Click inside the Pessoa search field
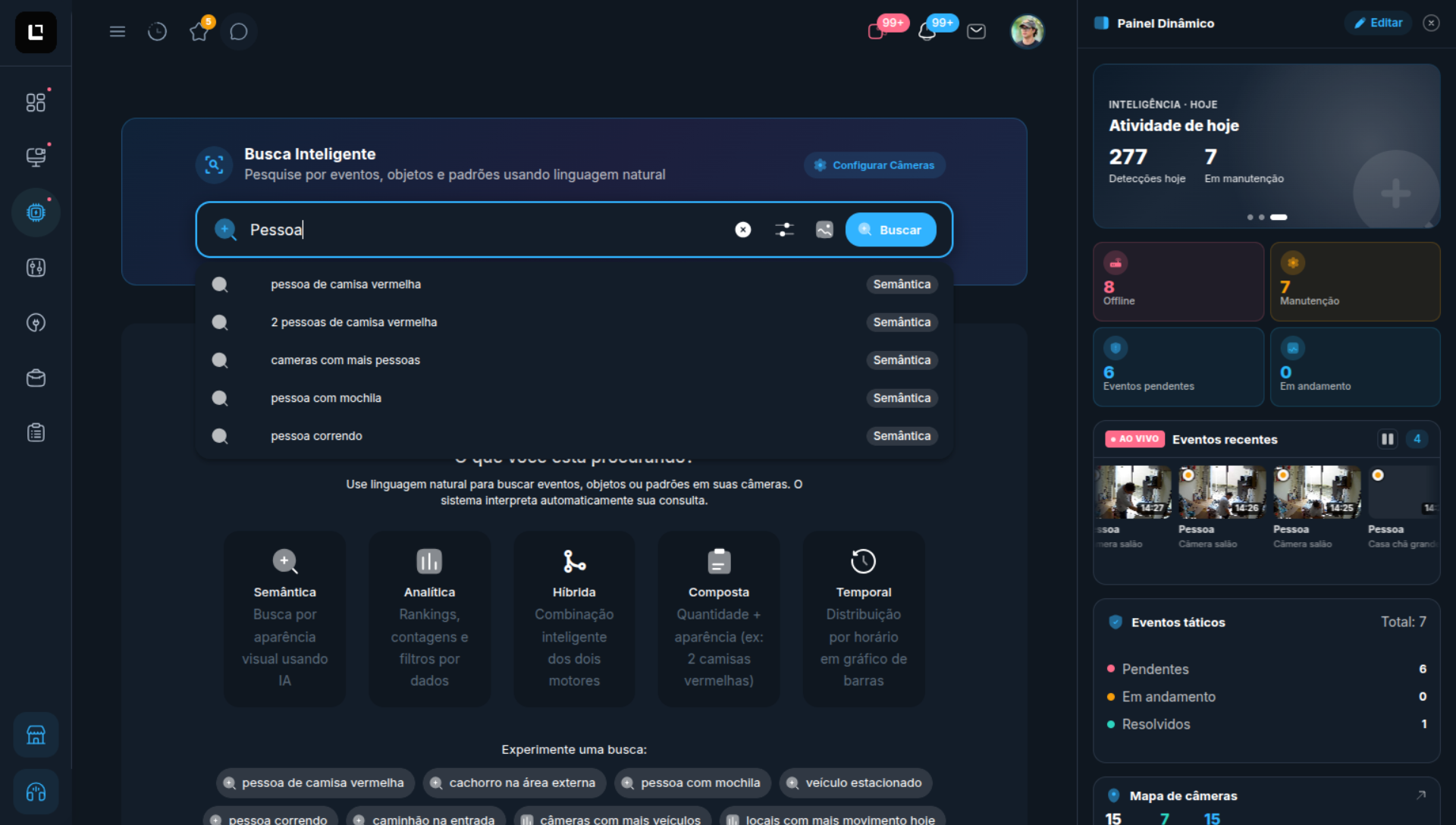 [485, 230]
